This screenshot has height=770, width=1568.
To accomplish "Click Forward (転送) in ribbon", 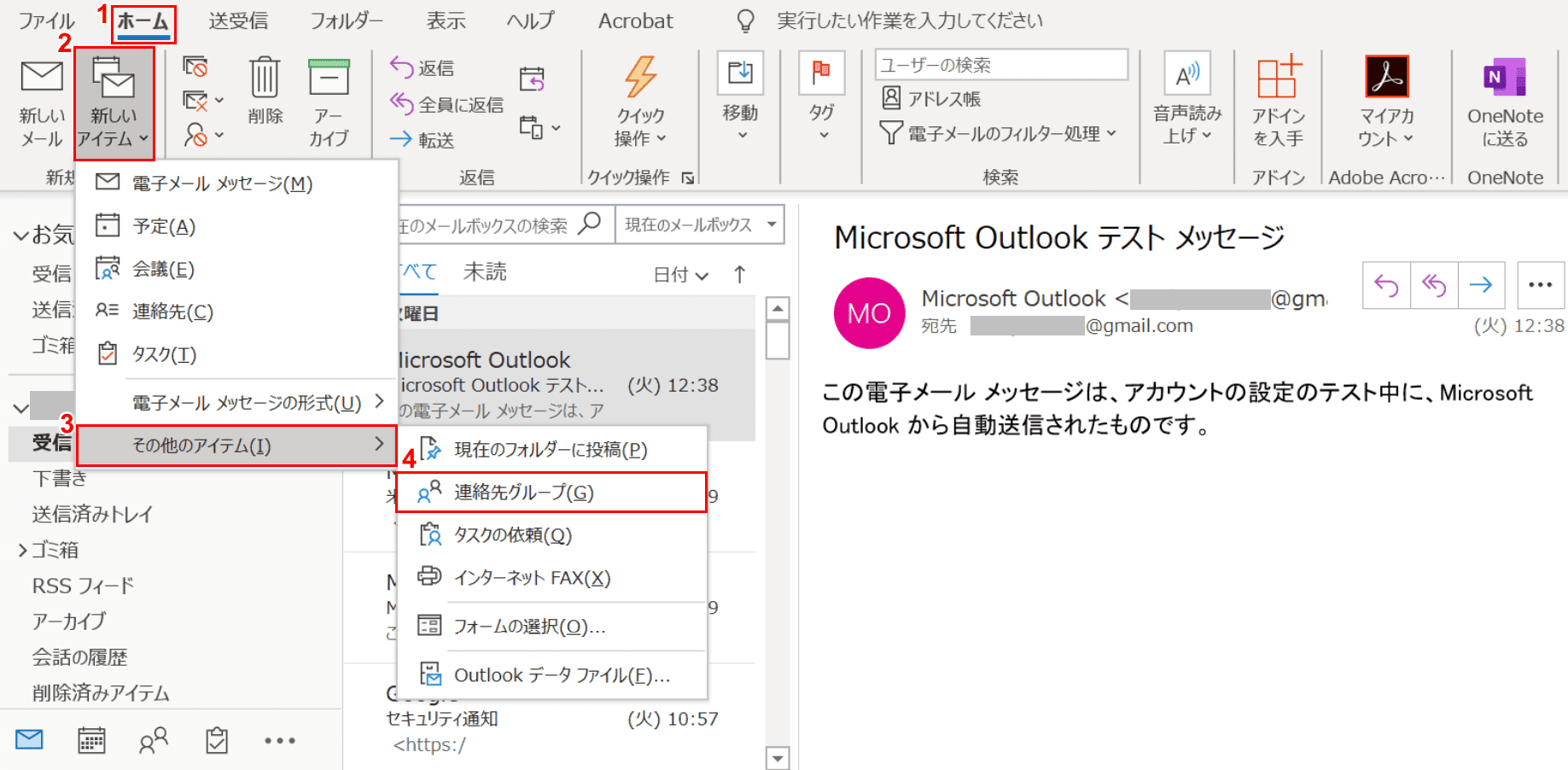I will click(x=423, y=140).
